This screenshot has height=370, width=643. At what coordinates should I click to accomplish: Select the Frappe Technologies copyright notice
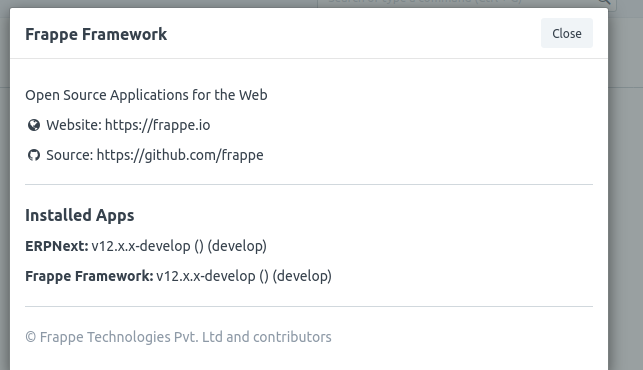coord(178,337)
